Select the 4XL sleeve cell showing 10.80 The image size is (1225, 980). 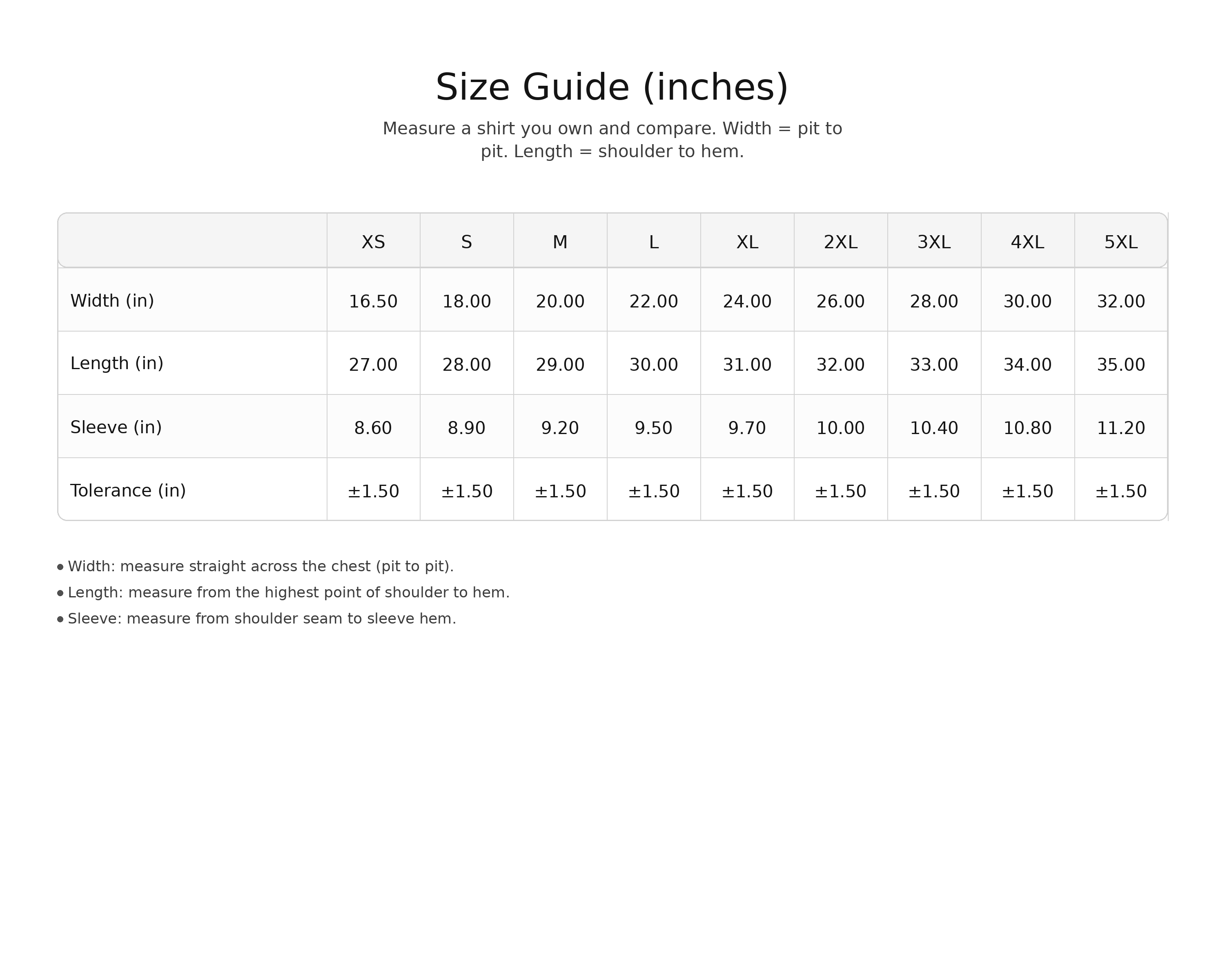[1027, 428]
